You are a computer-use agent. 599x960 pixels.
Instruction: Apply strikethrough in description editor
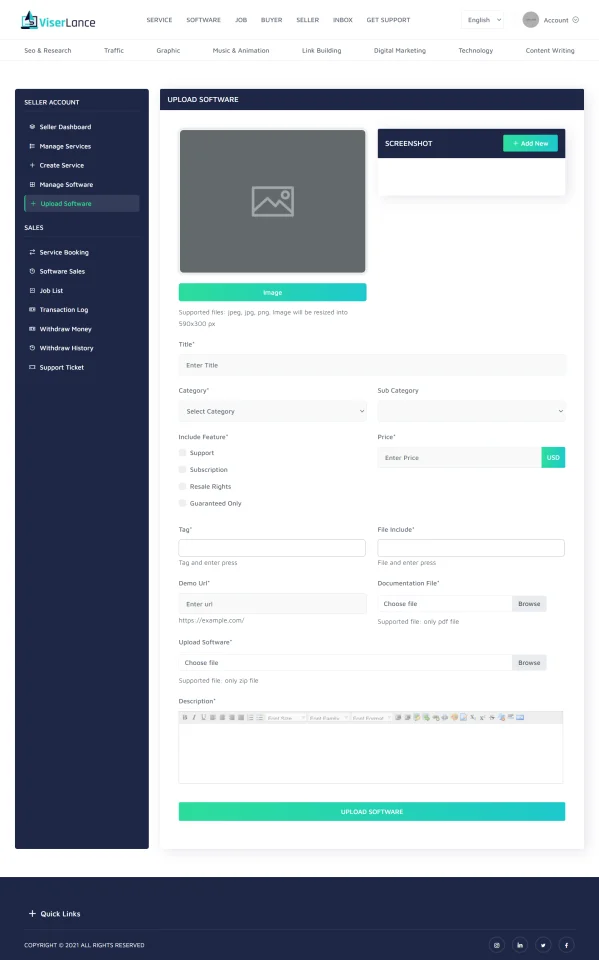click(492, 718)
